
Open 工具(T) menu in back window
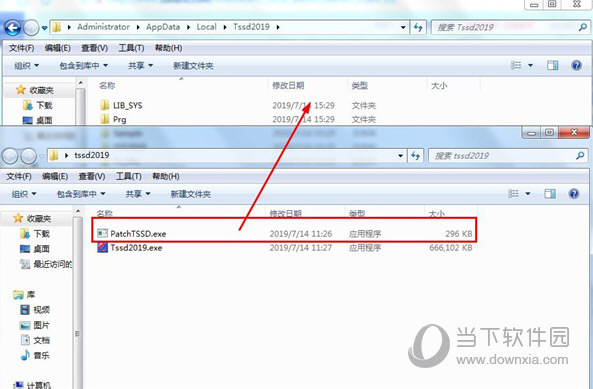[131, 48]
